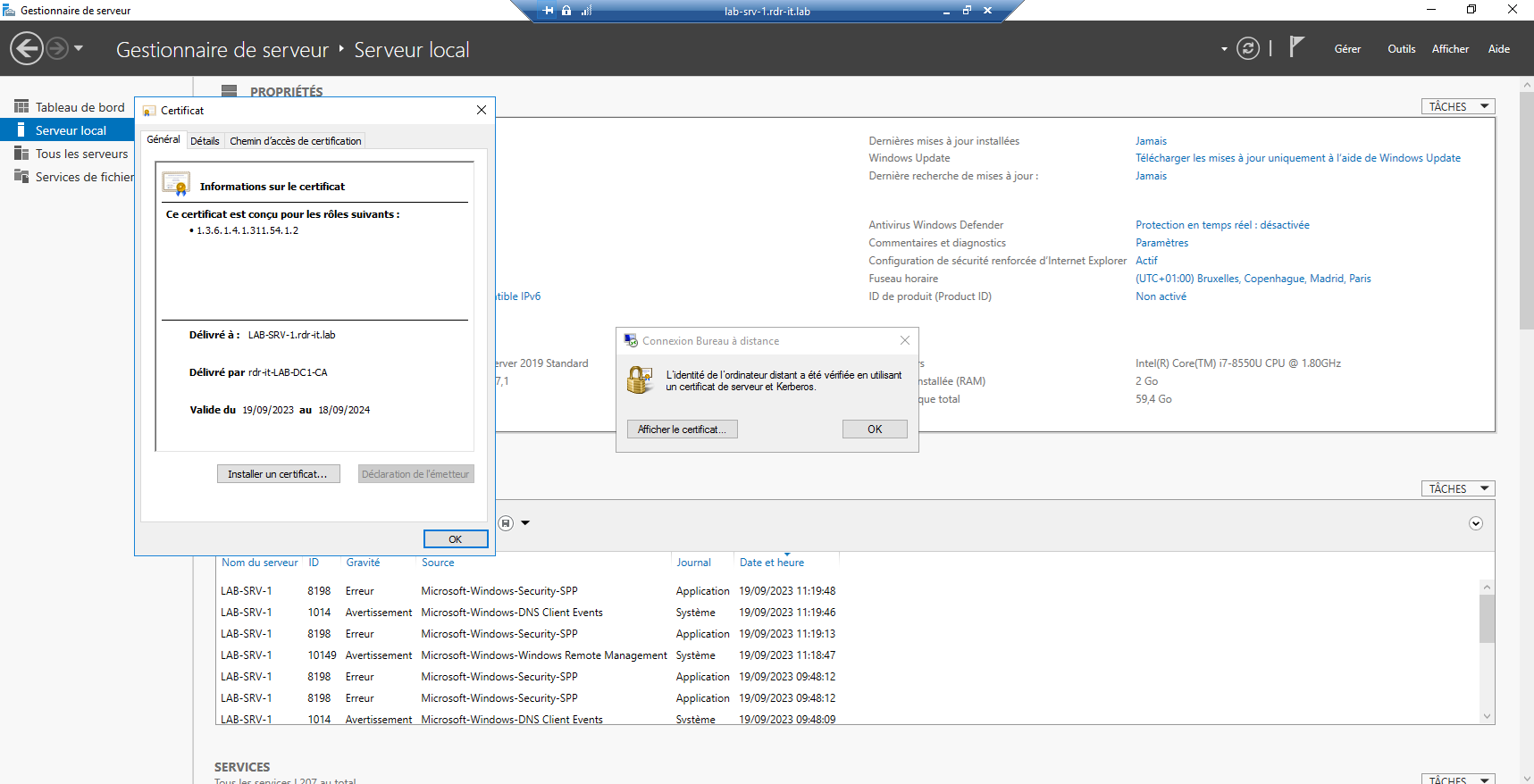
Task: Open Chemin d'accès de certification tab
Action: [295, 141]
